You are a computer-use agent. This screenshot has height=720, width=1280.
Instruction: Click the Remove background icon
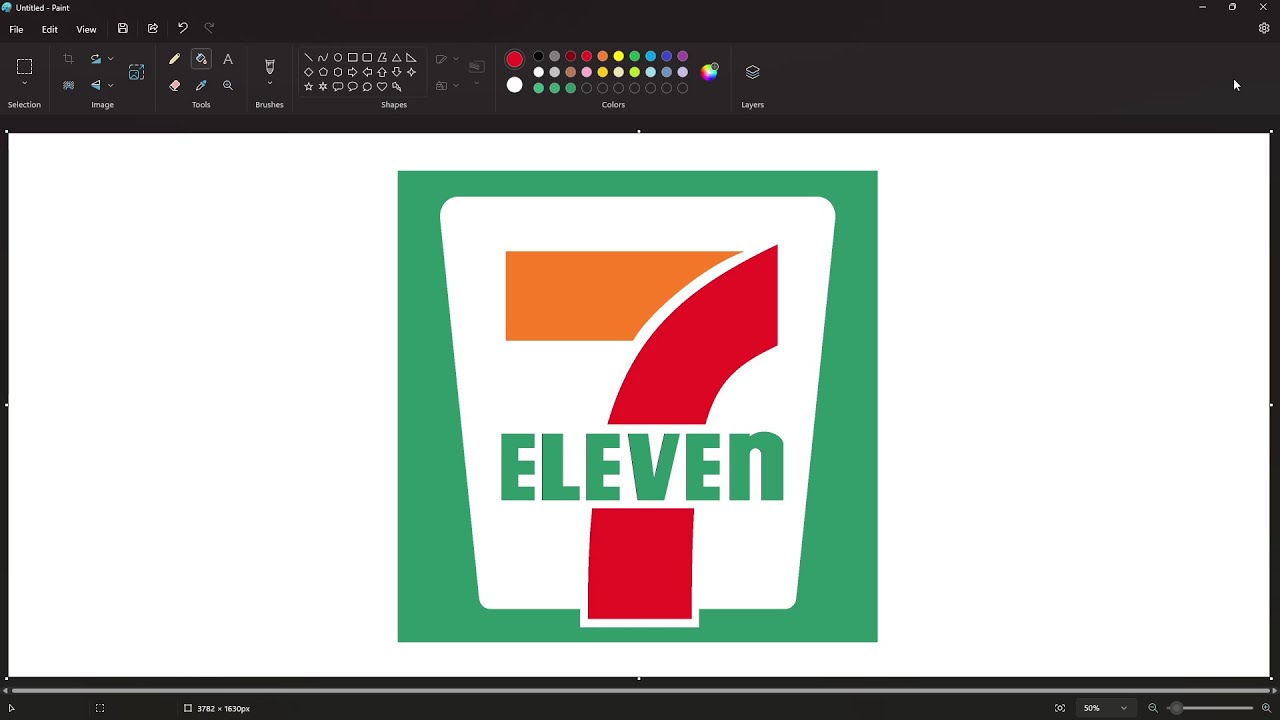coord(68,85)
